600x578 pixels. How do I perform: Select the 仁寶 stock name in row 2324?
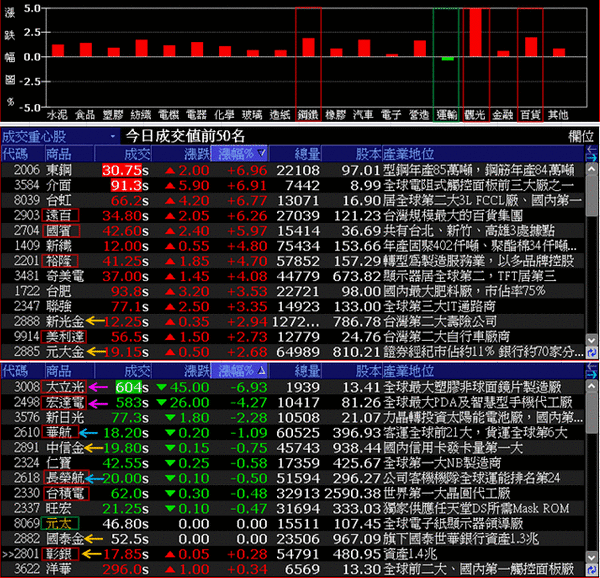tap(59, 463)
